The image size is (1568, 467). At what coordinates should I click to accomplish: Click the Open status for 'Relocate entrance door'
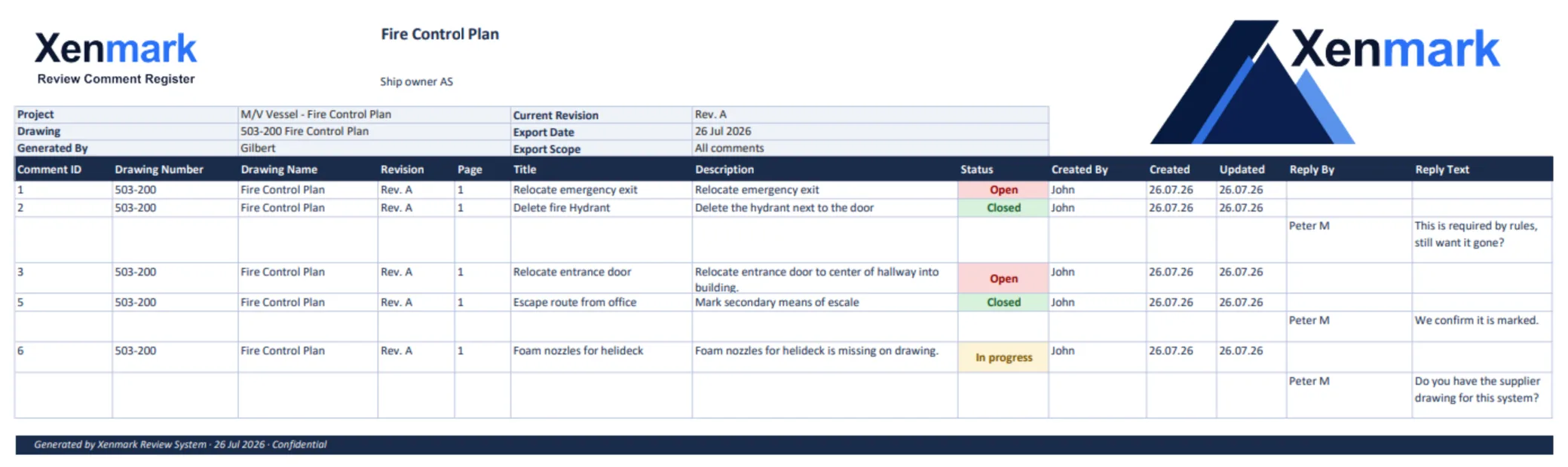point(1003,279)
